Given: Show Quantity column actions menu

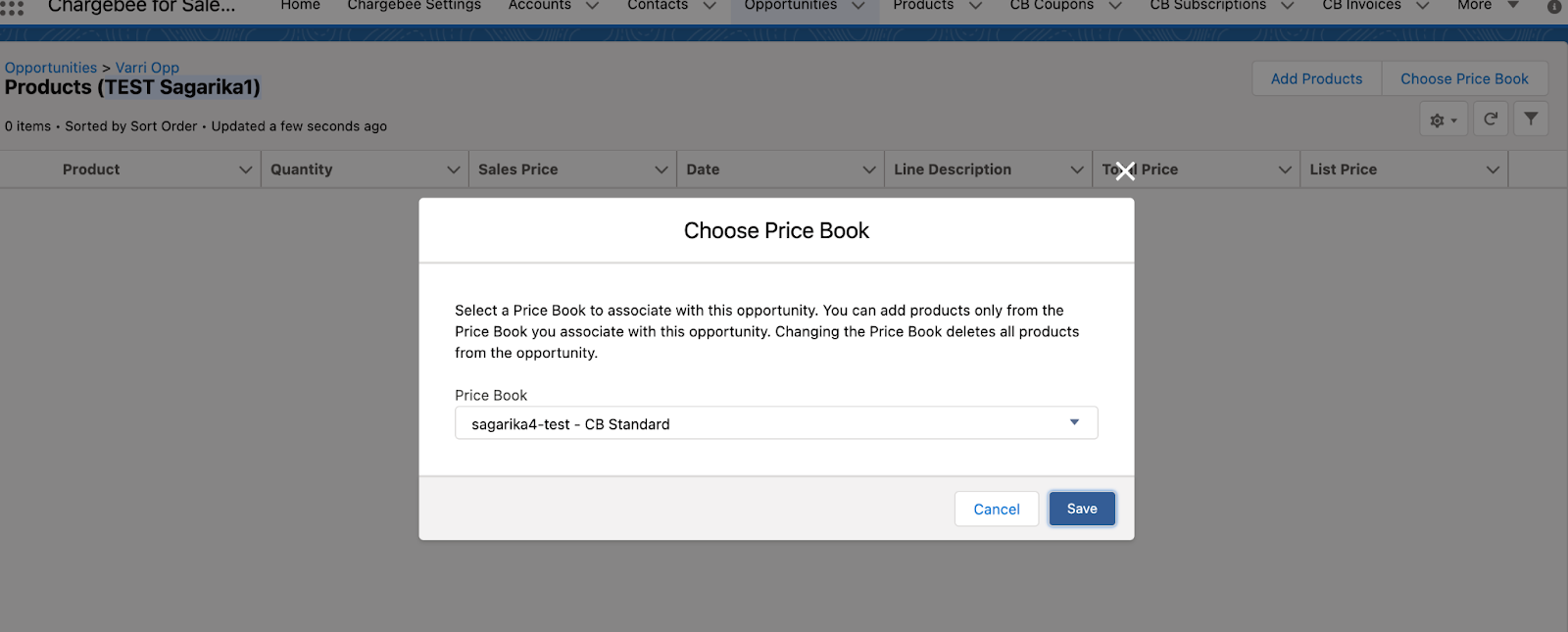Looking at the screenshot, I should 453,170.
